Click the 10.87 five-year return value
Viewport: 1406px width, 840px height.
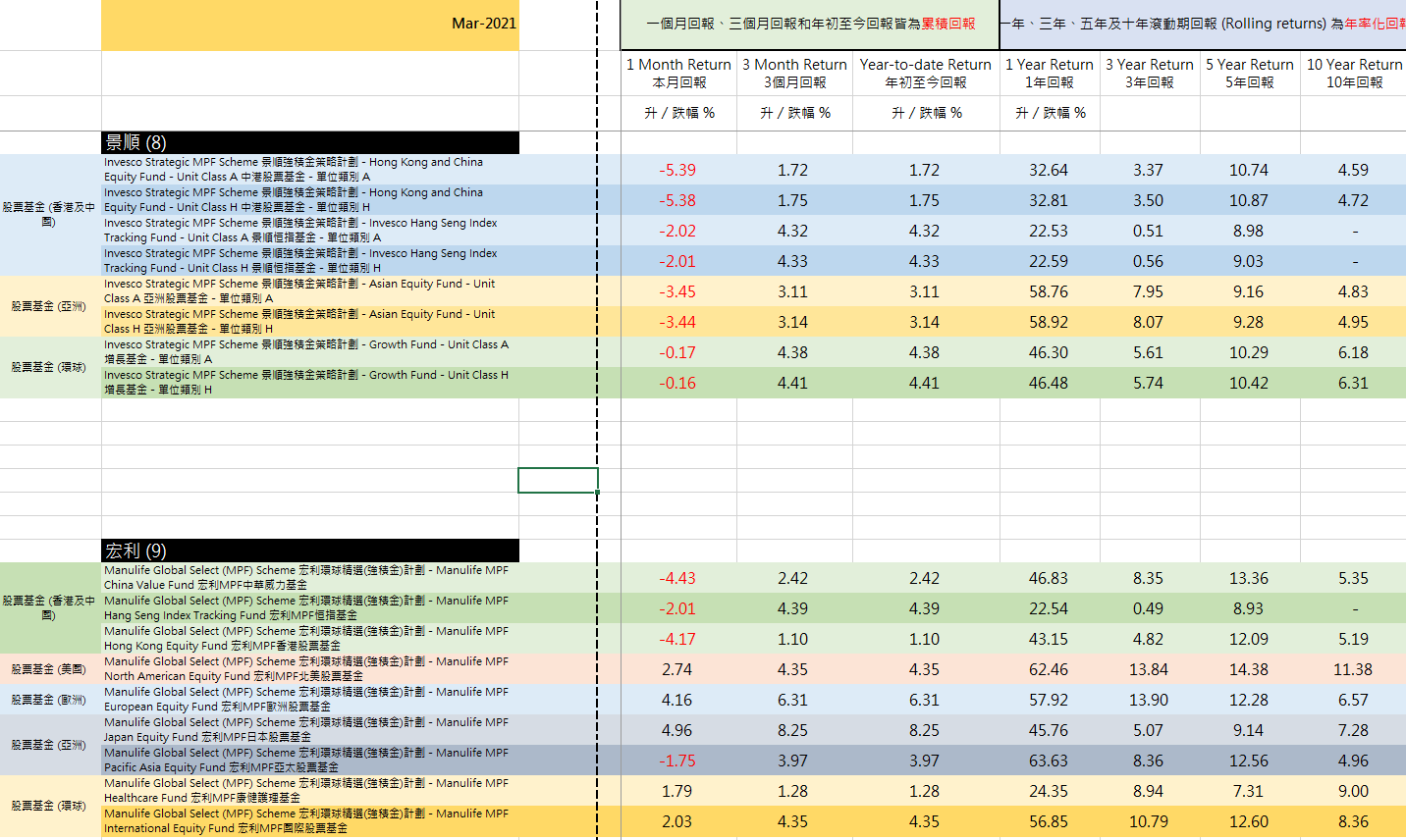point(1249,200)
